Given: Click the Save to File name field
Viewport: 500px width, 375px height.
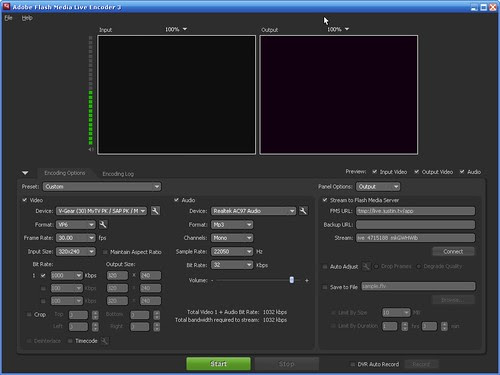Looking at the screenshot, I should click(x=418, y=286).
